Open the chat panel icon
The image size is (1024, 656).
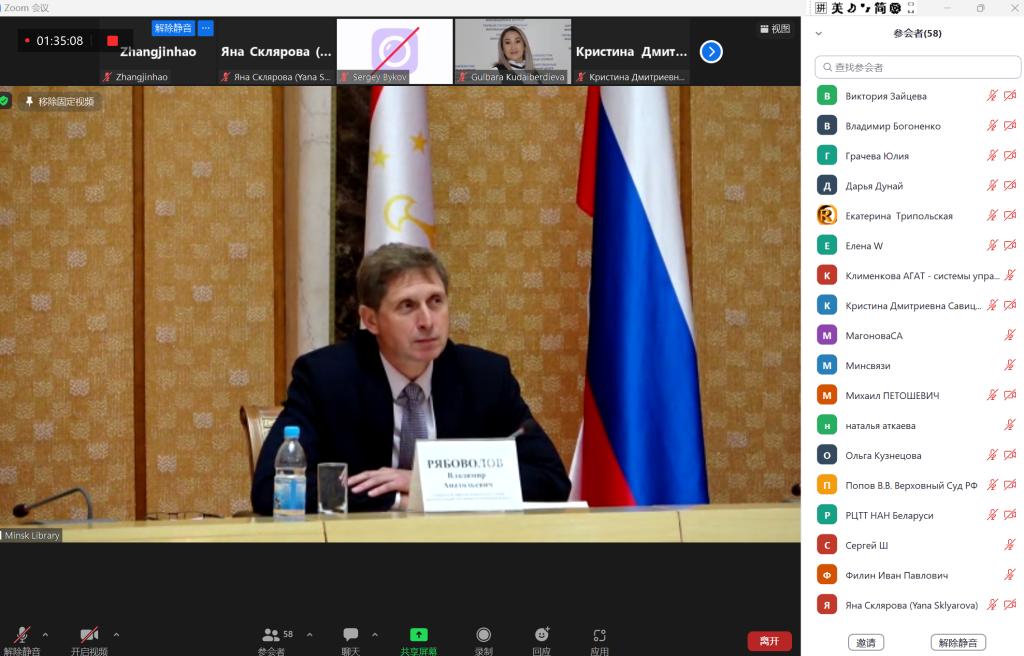350,635
